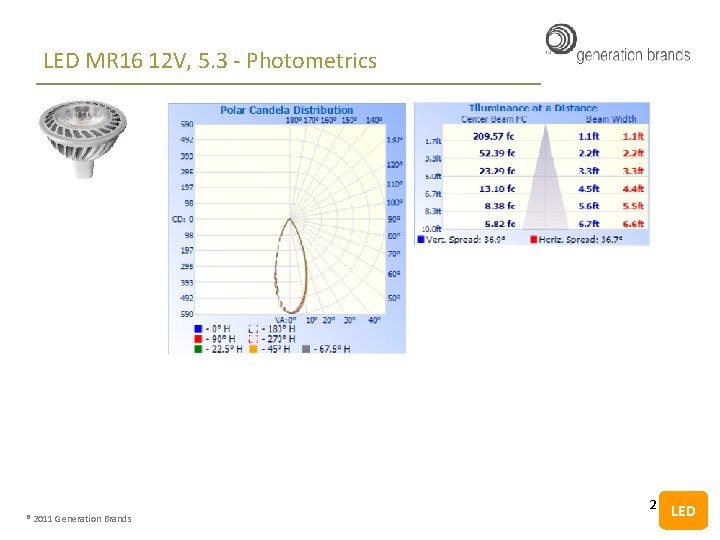Click the dashed 270° H legend marker

[253, 339]
